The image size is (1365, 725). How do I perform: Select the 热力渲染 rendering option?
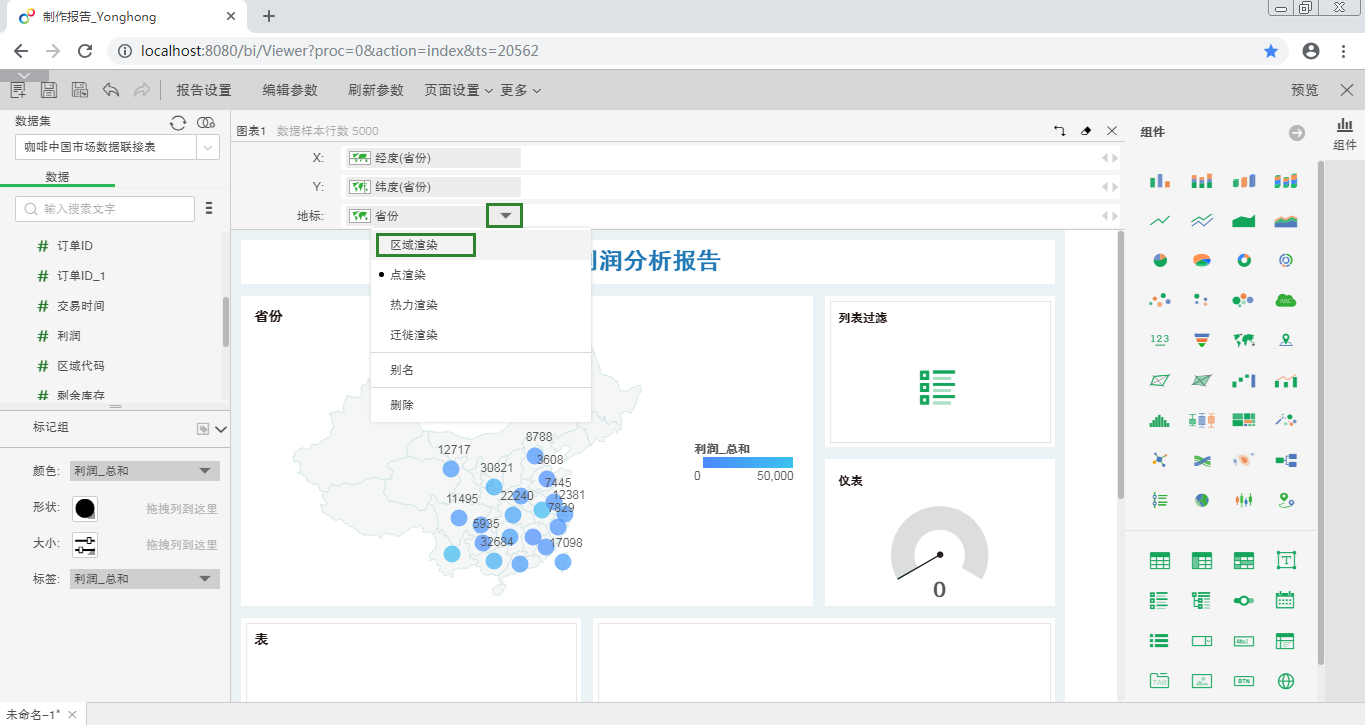click(x=411, y=304)
